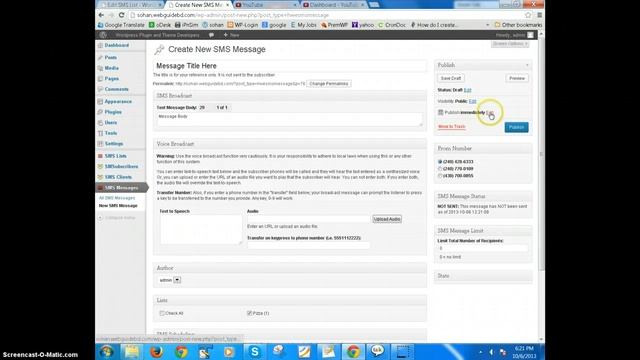Open Firefox from the taskbar
Screen dimensions: 640x360
click(156, 351)
